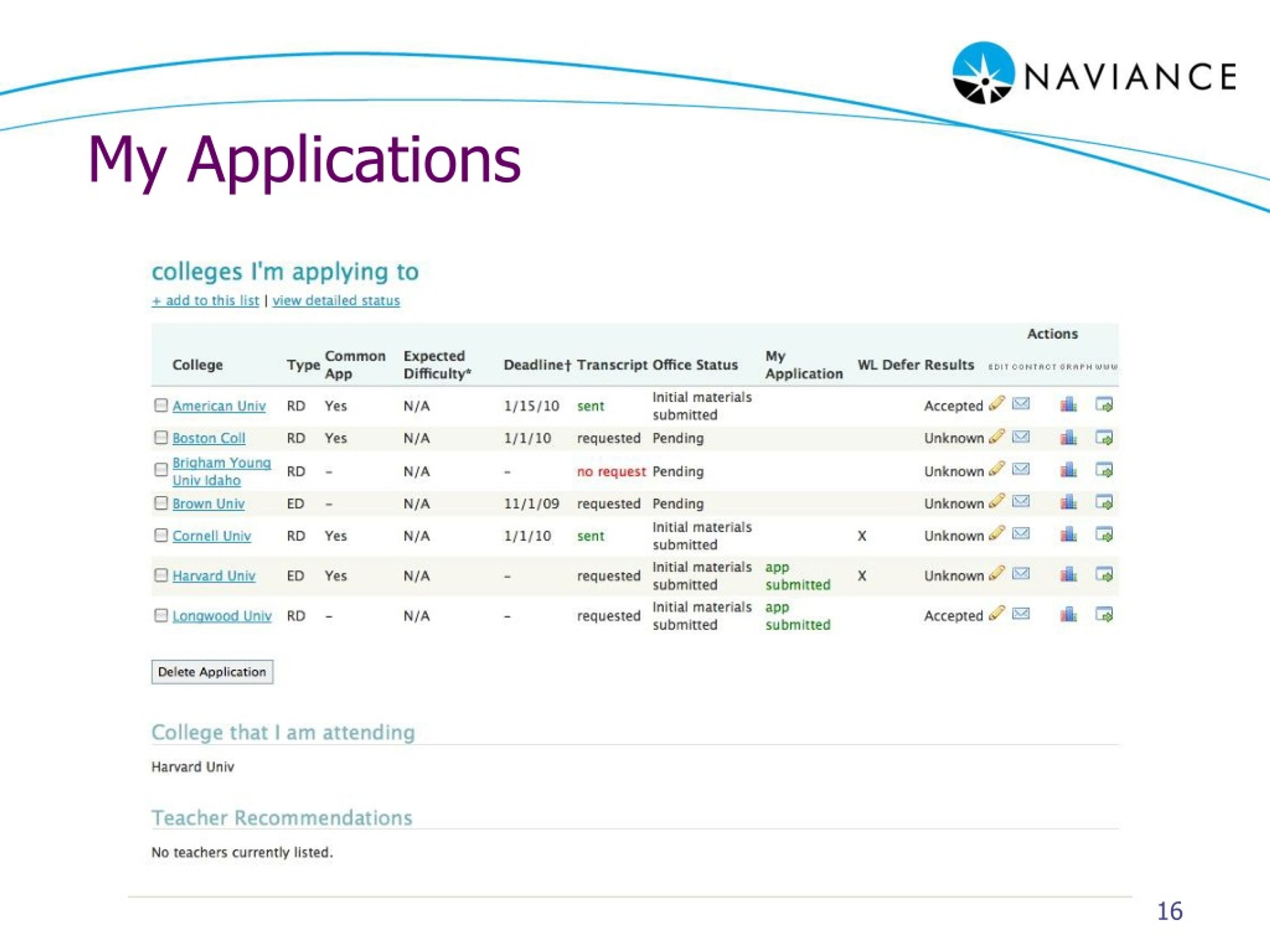Click the contact envelope icon for Brown Univ
1270x952 pixels.
pyautogui.click(x=1020, y=501)
